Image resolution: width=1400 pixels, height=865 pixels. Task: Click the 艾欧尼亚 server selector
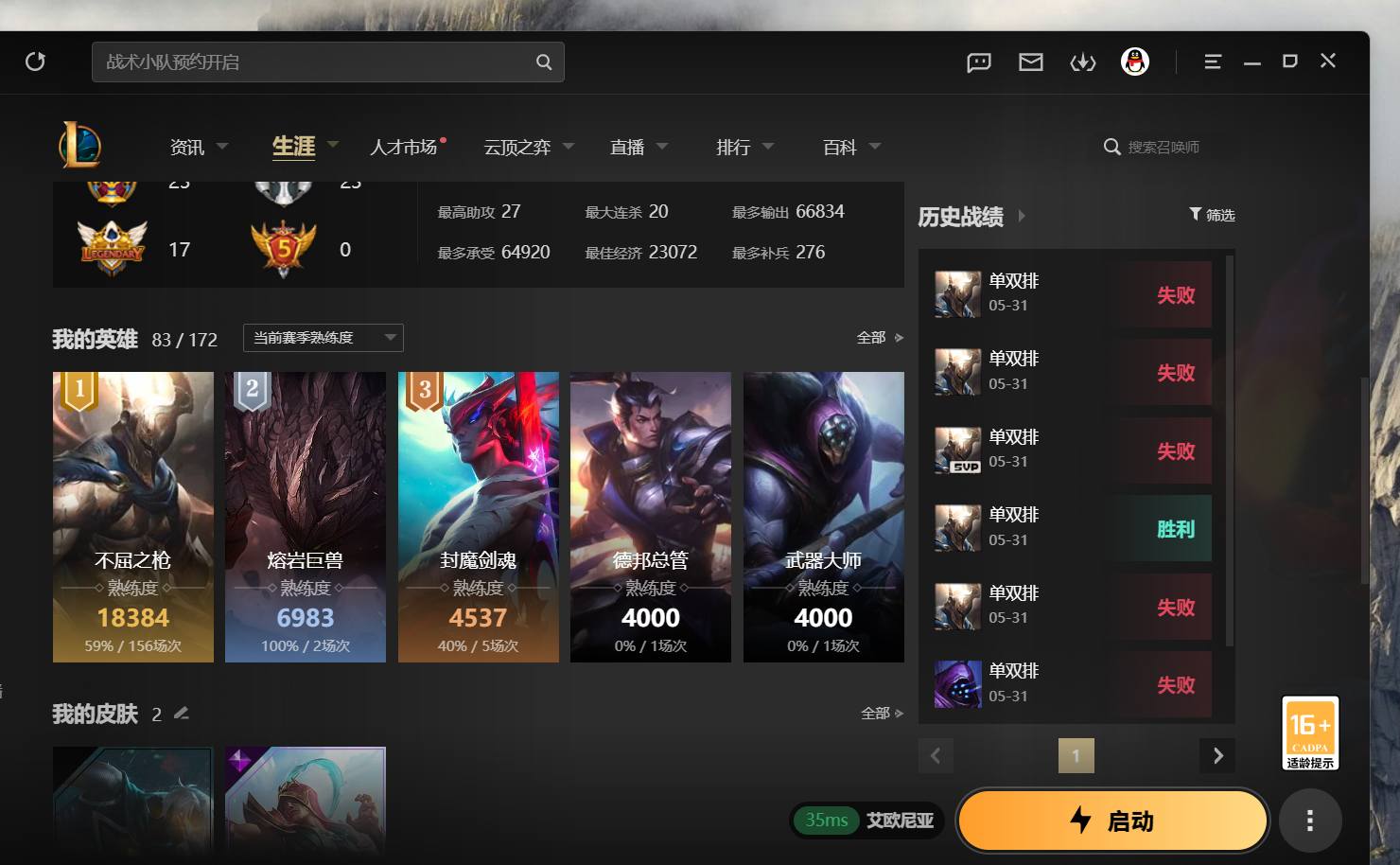tap(900, 821)
